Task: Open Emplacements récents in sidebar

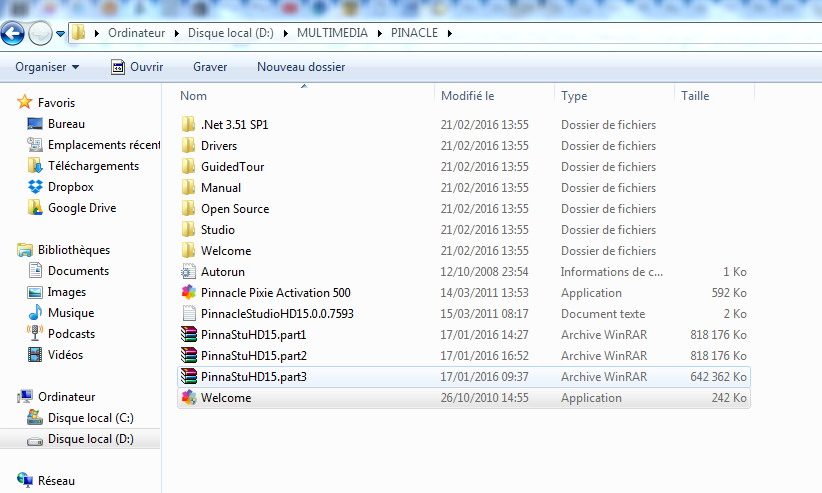Action: click(104, 145)
